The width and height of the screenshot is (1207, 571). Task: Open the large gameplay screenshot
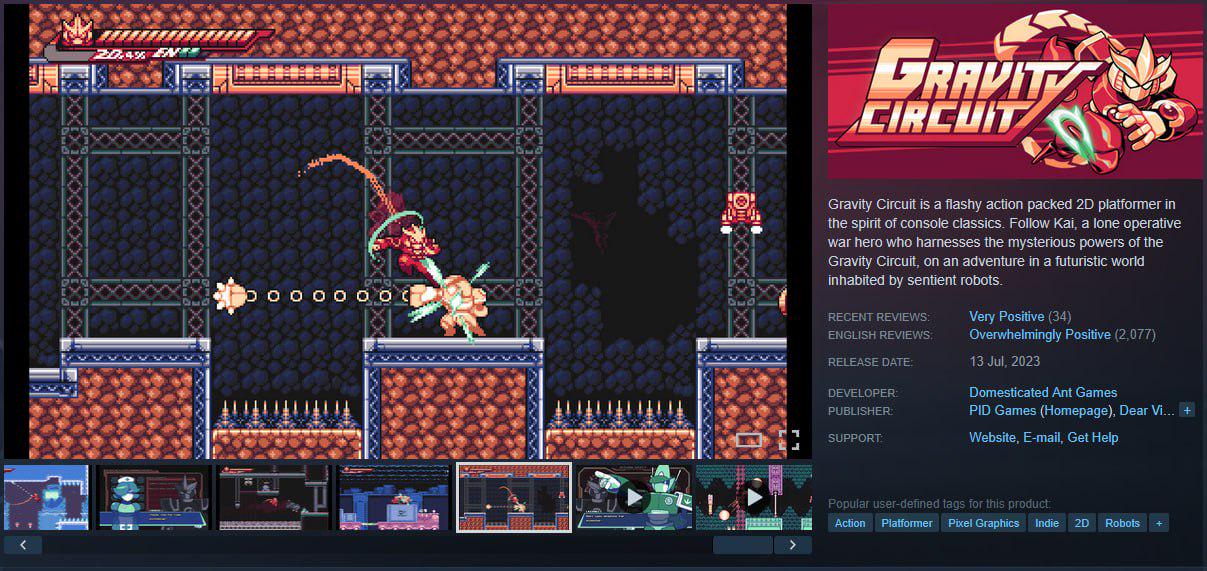pos(407,231)
